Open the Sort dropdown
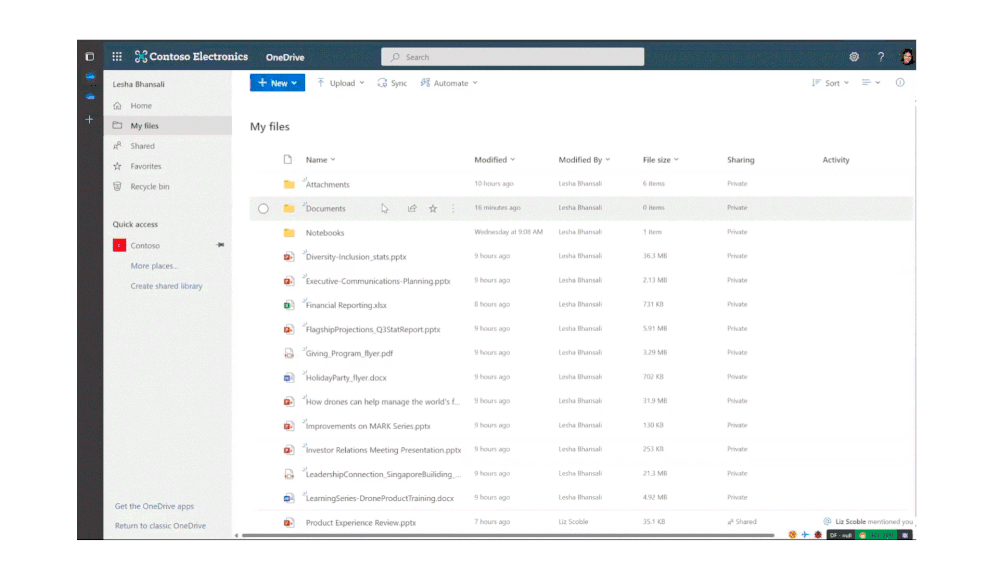This screenshot has width=999, height=562. point(831,83)
